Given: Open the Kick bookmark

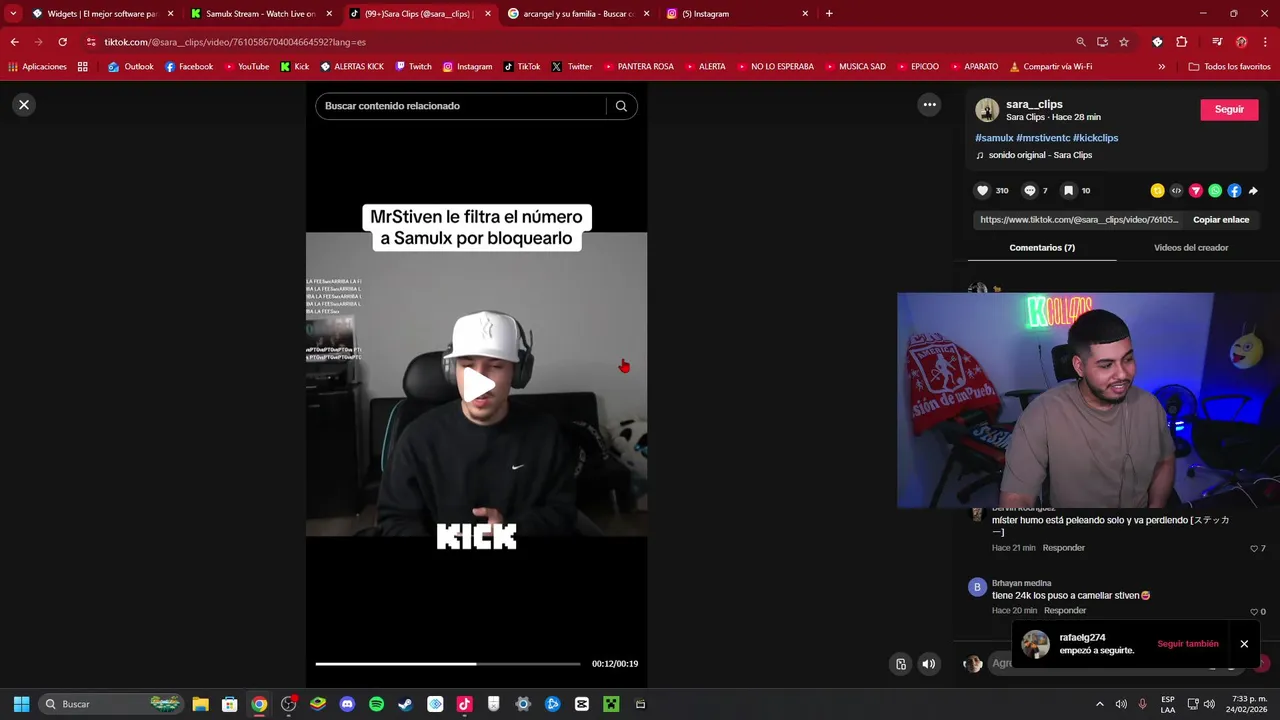Looking at the screenshot, I should coord(295,67).
